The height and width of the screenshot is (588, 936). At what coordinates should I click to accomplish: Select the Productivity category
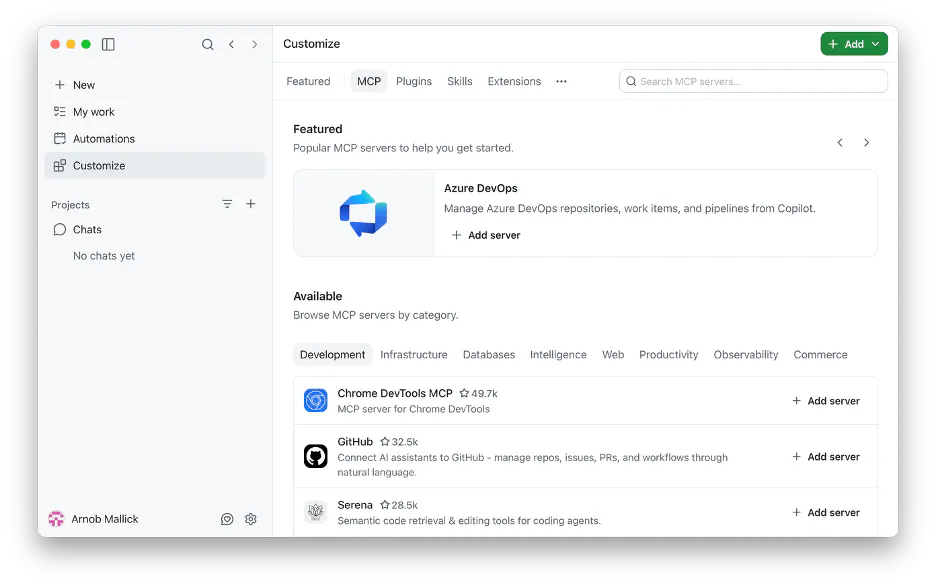[x=669, y=355]
